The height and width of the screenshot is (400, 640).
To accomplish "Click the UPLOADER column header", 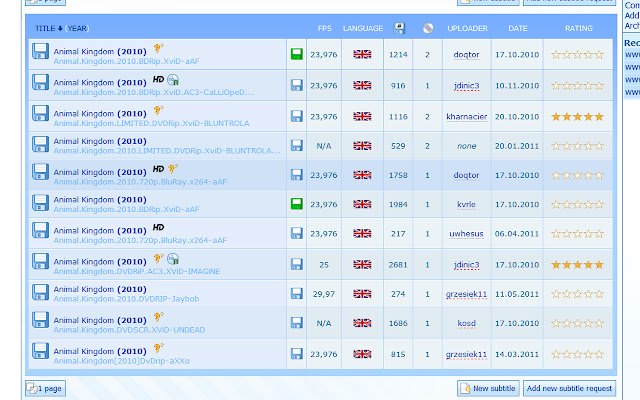I will [467, 29].
